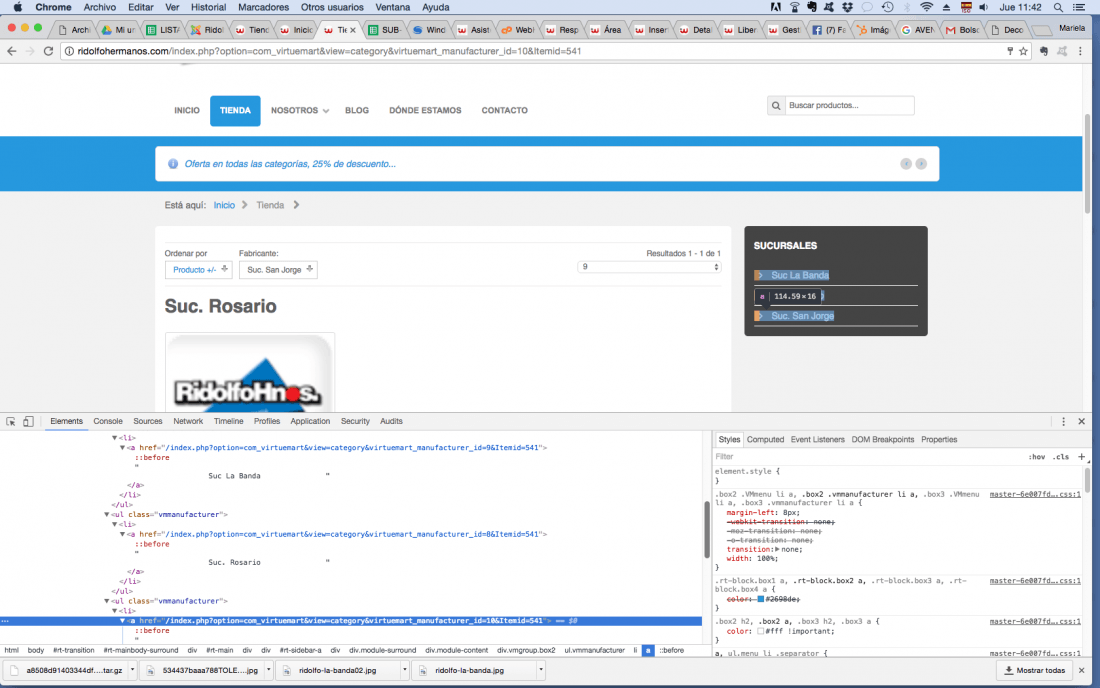Screen dimensions: 1100x688
Task: Open the Event Listeners tab
Action: click(817, 440)
